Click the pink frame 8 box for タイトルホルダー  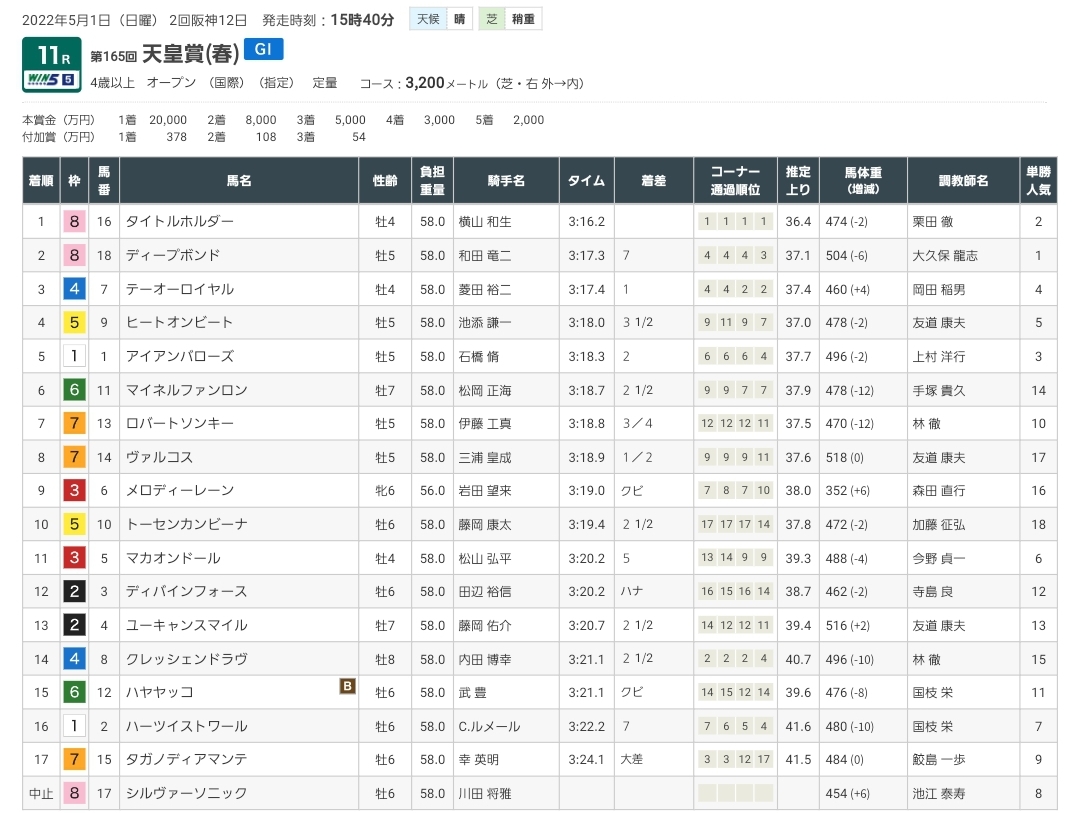(x=73, y=221)
